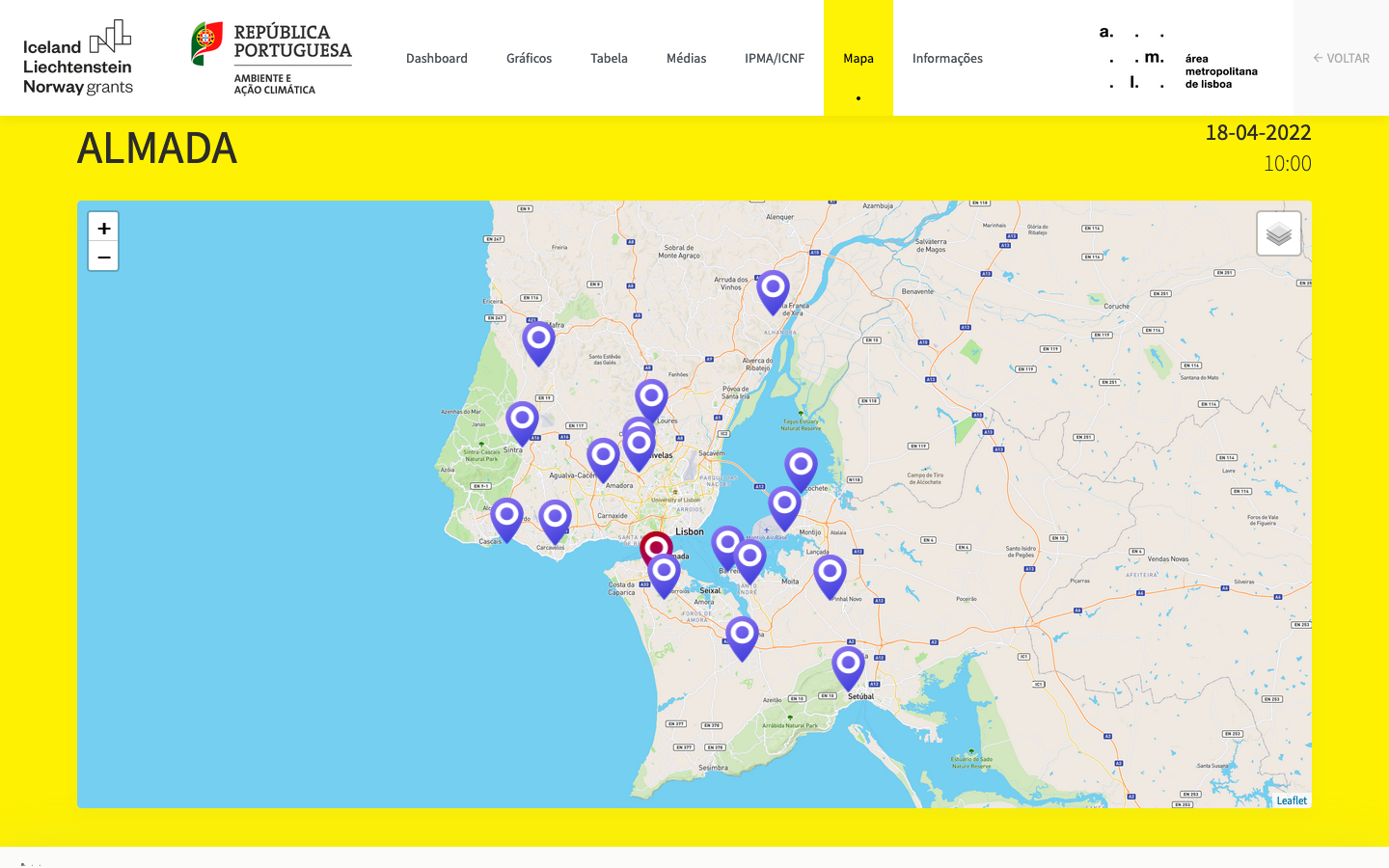Open the Tabela tab
Screen dimensions: 1389x868
tap(609, 58)
